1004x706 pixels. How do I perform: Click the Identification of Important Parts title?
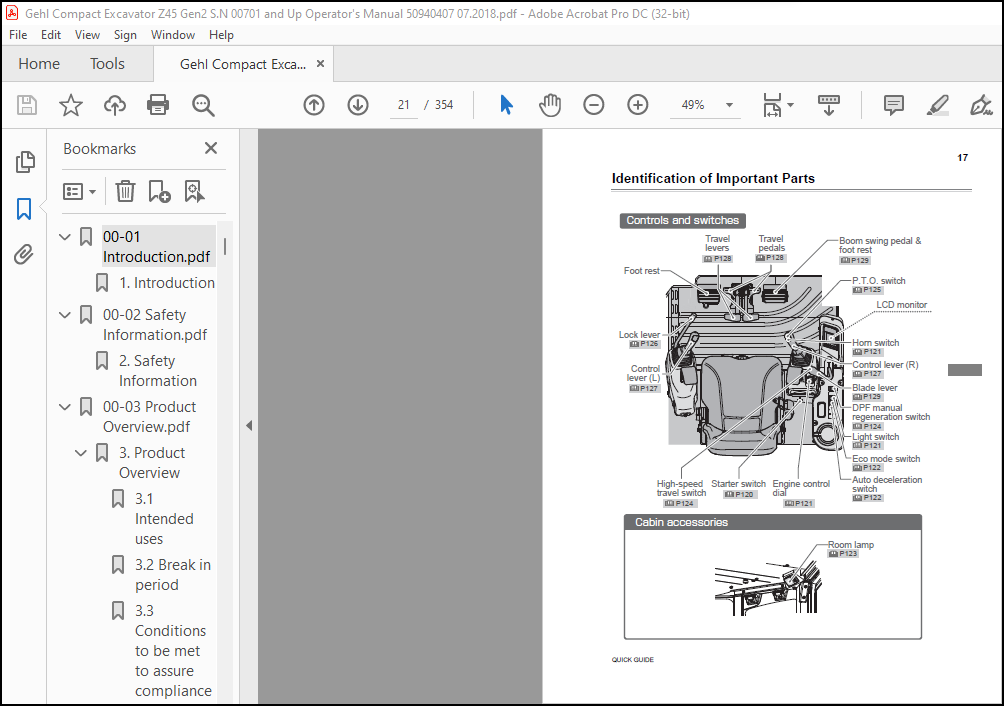click(713, 179)
